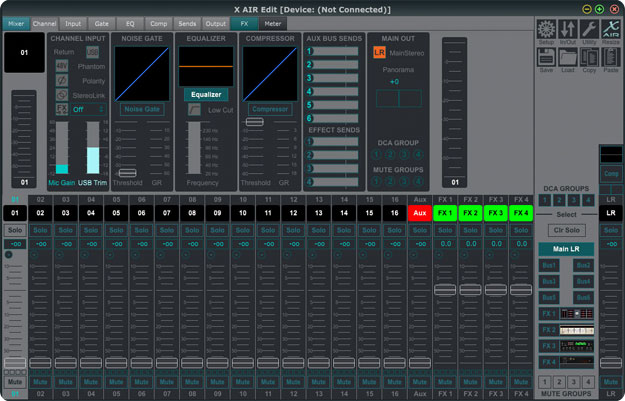Select Bus4 sends layer
The image size is (625, 401).
[x=583, y=281]
